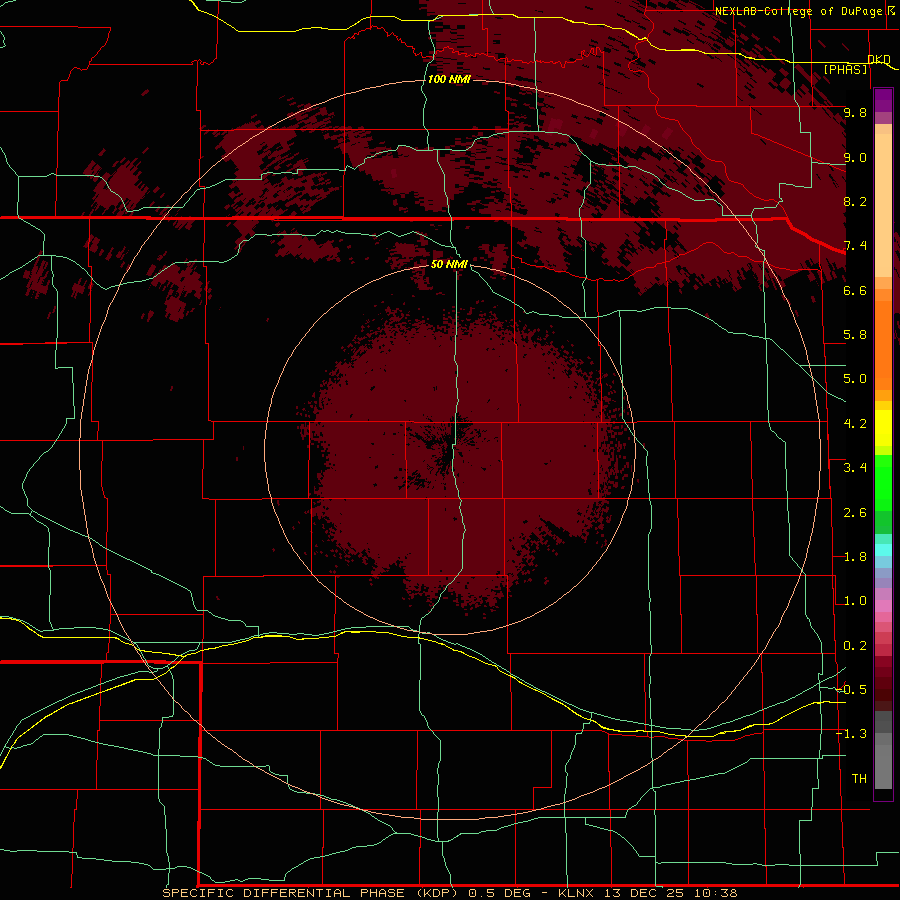Pick the bright green color bar segment near 3.4

pyautogui.click(x=883, y=488)
